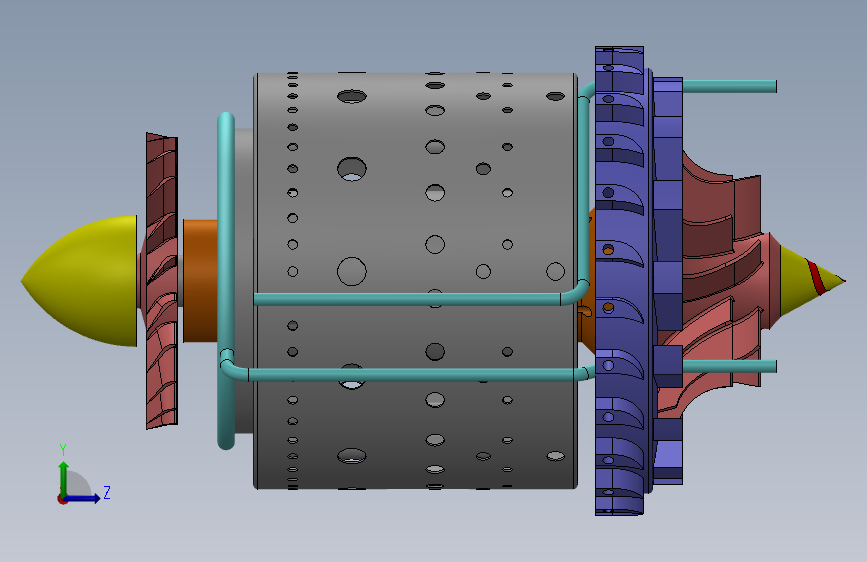This screenshot has height=562, width=867.
Task: Select the red compressor blade disc behind the nose cone
Action: [x=161, y=281]
